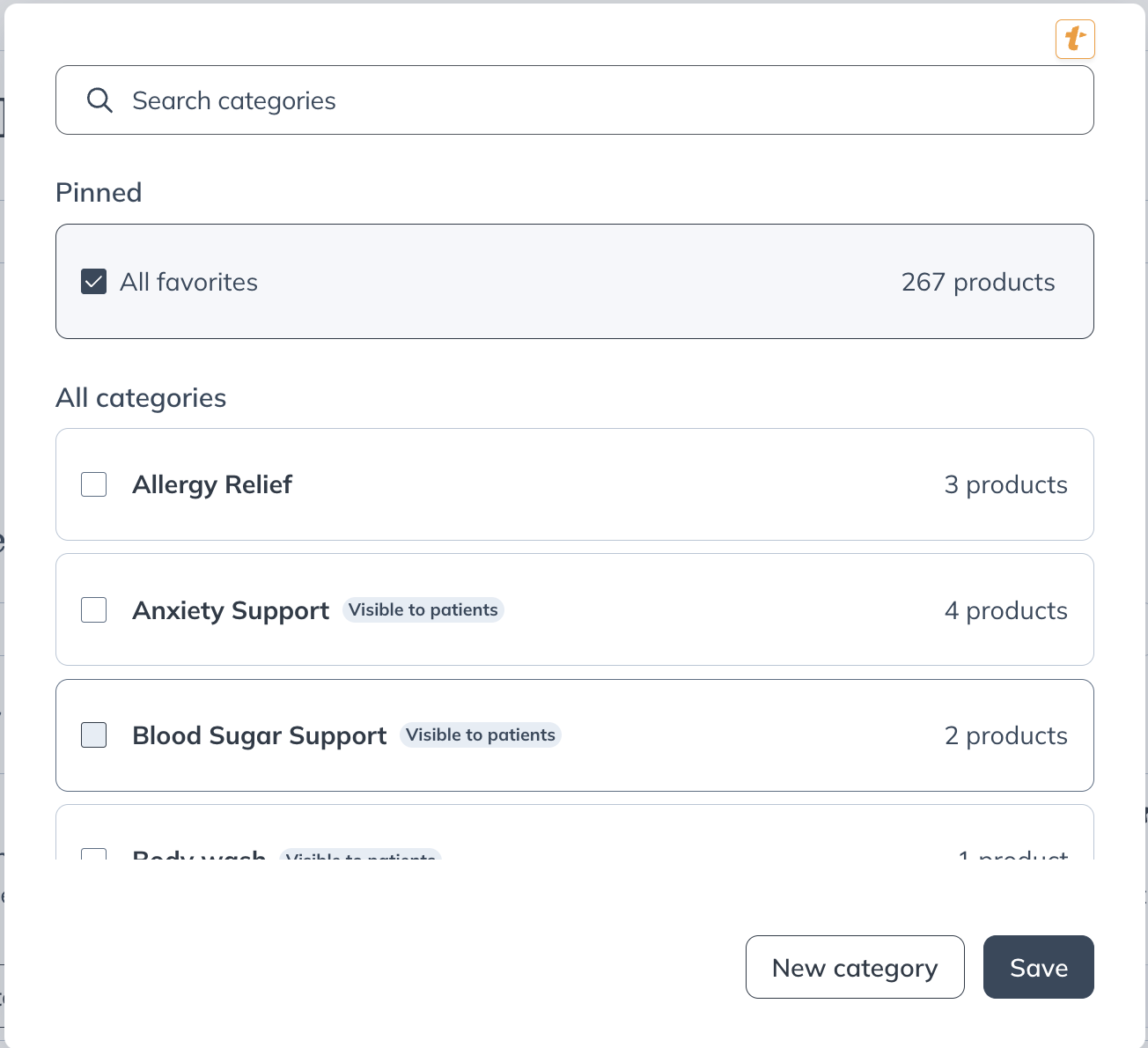This screenshot has width=1148, height=1048.
Task: Click the All favorites pinned label
Action: pyautogui.click(x=188, y=282)
